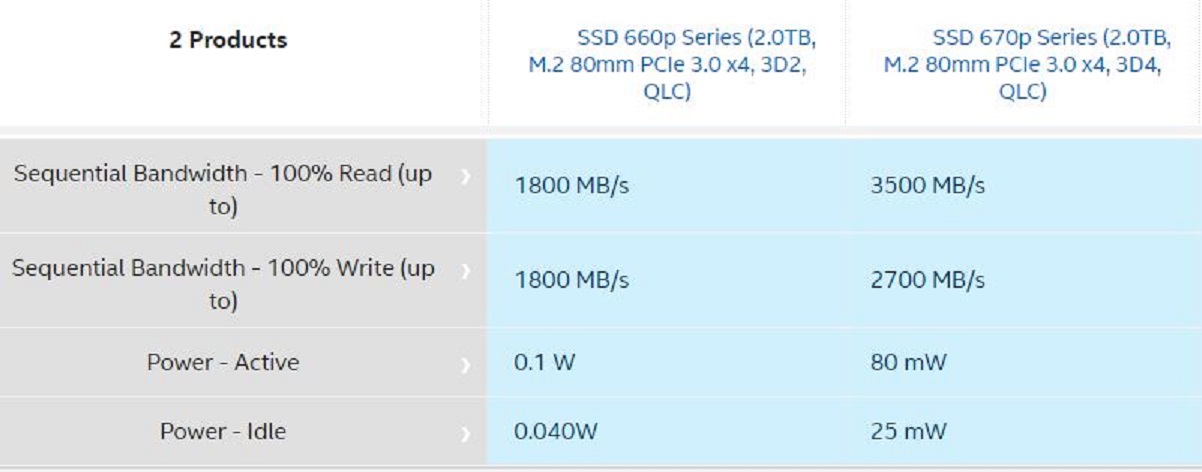Select the 80 mW active power value
Viewport: 1202px width, 472px height.
click(908, 362)
